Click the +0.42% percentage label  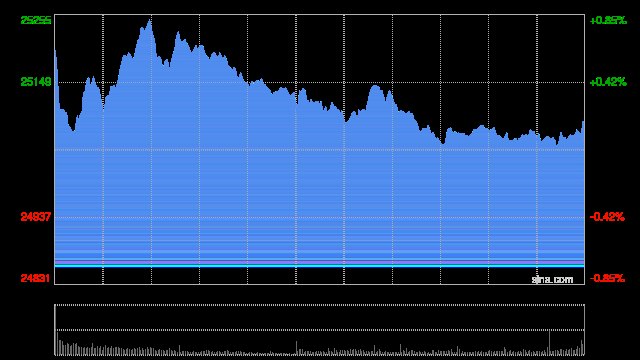(608, 82)
